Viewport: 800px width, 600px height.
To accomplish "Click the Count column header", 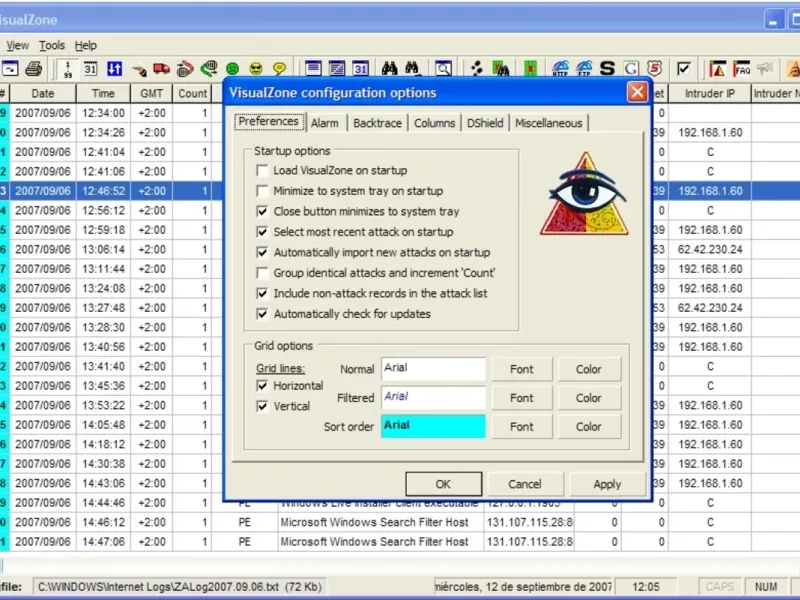I will tap(192, 93).
